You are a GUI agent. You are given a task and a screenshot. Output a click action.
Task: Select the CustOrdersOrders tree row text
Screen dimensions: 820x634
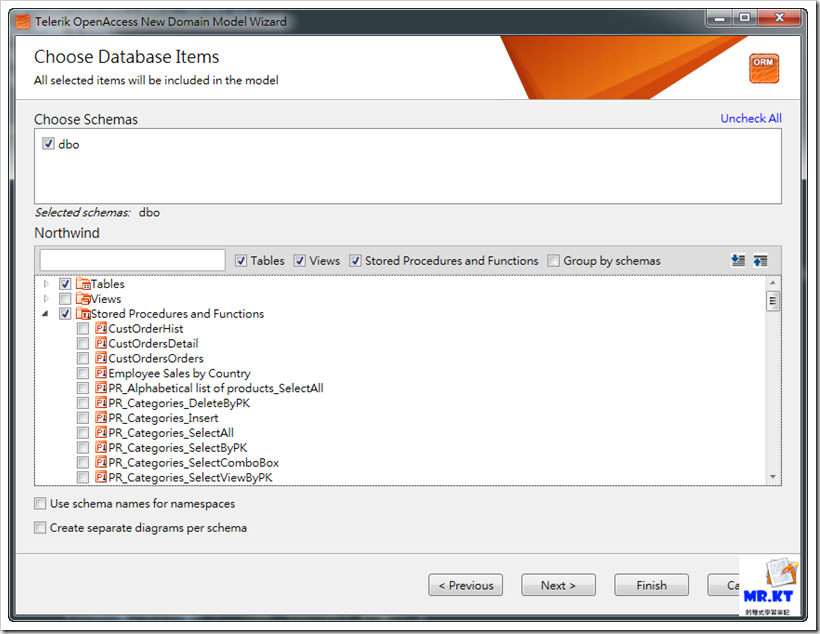pos(156,358)
